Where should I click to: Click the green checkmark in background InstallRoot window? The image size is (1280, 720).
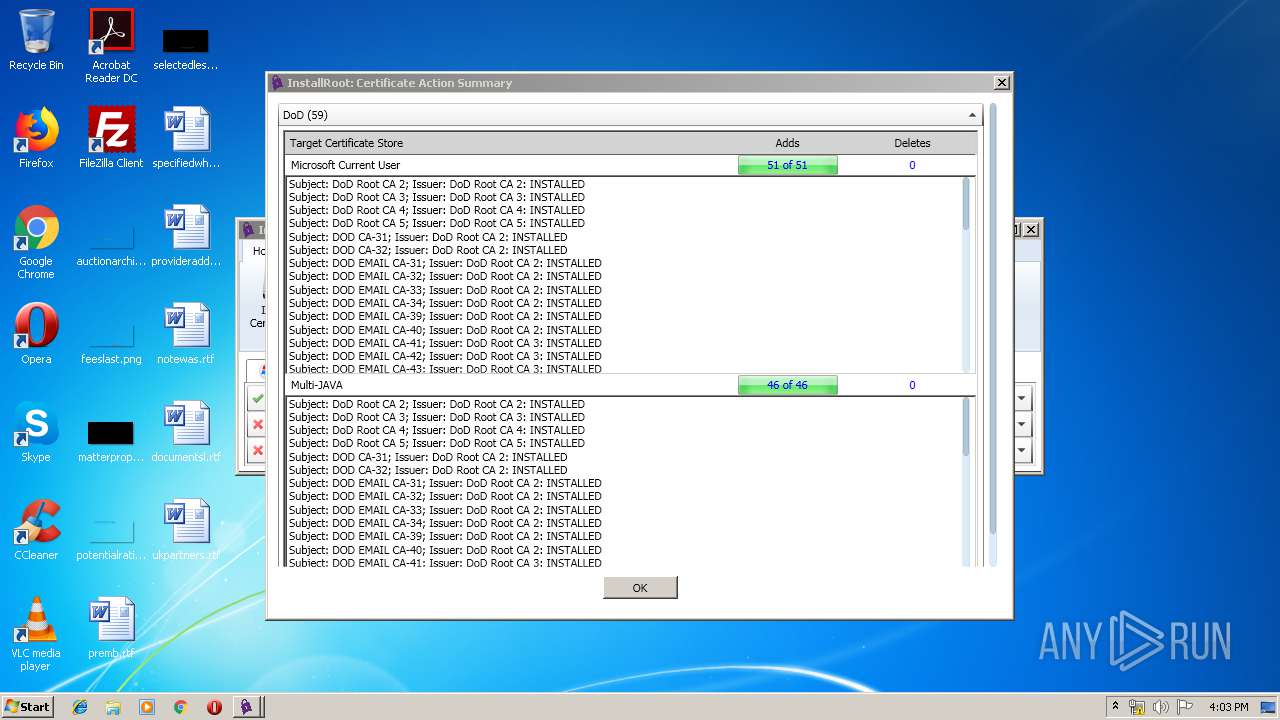[257, 398]
